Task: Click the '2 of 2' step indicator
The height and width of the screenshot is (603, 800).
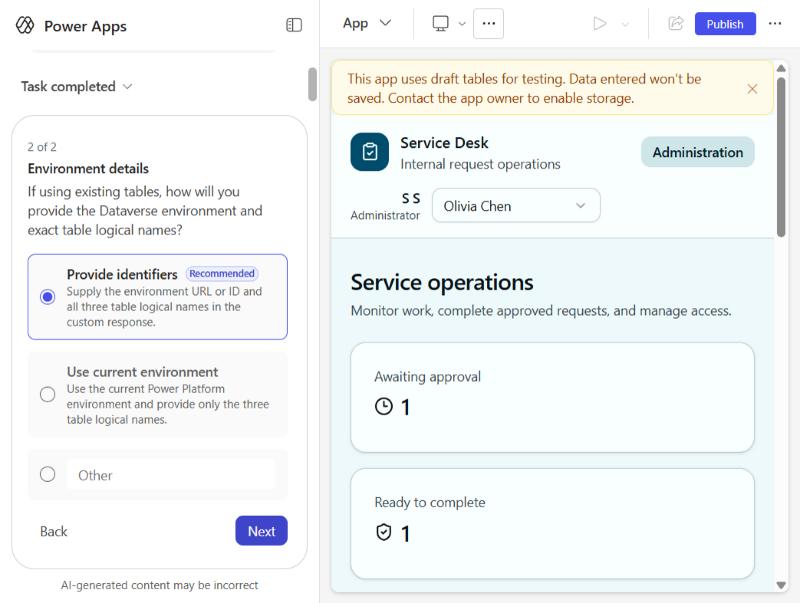Action: click(42, 147)
